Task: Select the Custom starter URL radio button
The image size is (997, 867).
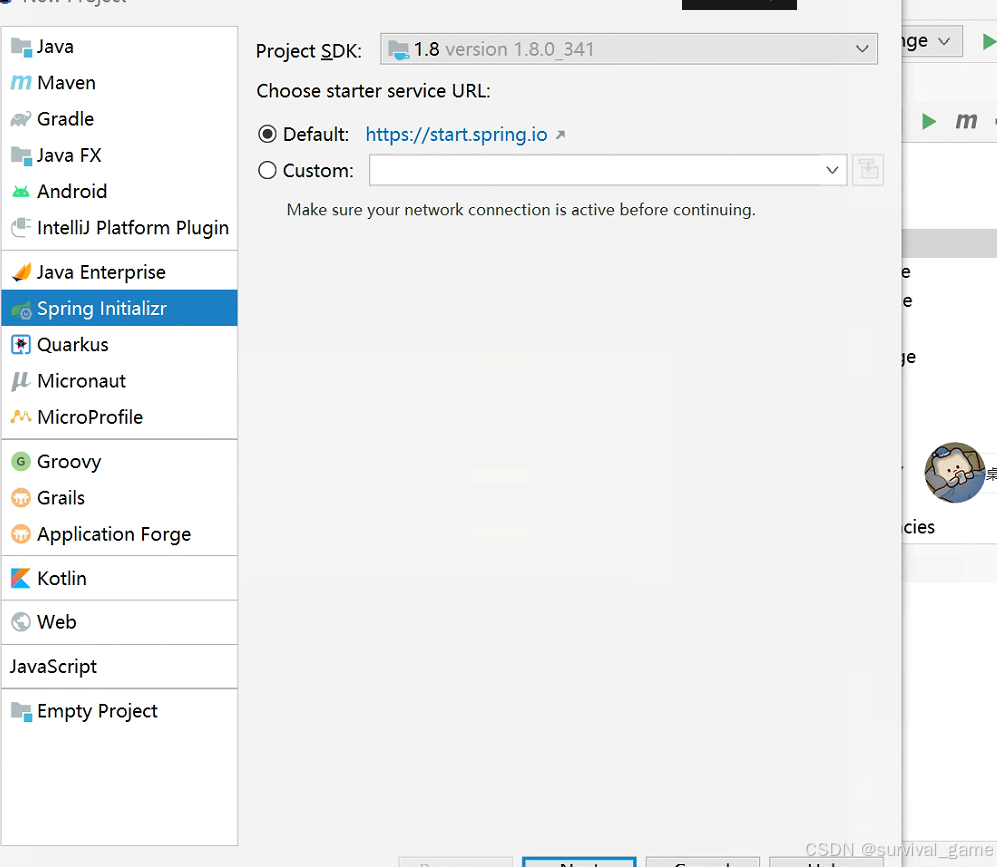Action: click(267, 170)
